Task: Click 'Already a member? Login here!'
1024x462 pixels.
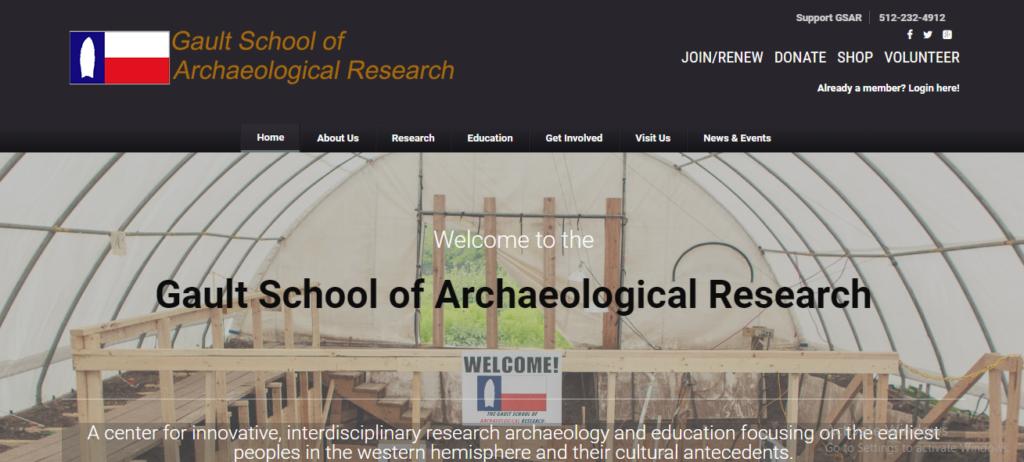Action: (x=888, y=88)
